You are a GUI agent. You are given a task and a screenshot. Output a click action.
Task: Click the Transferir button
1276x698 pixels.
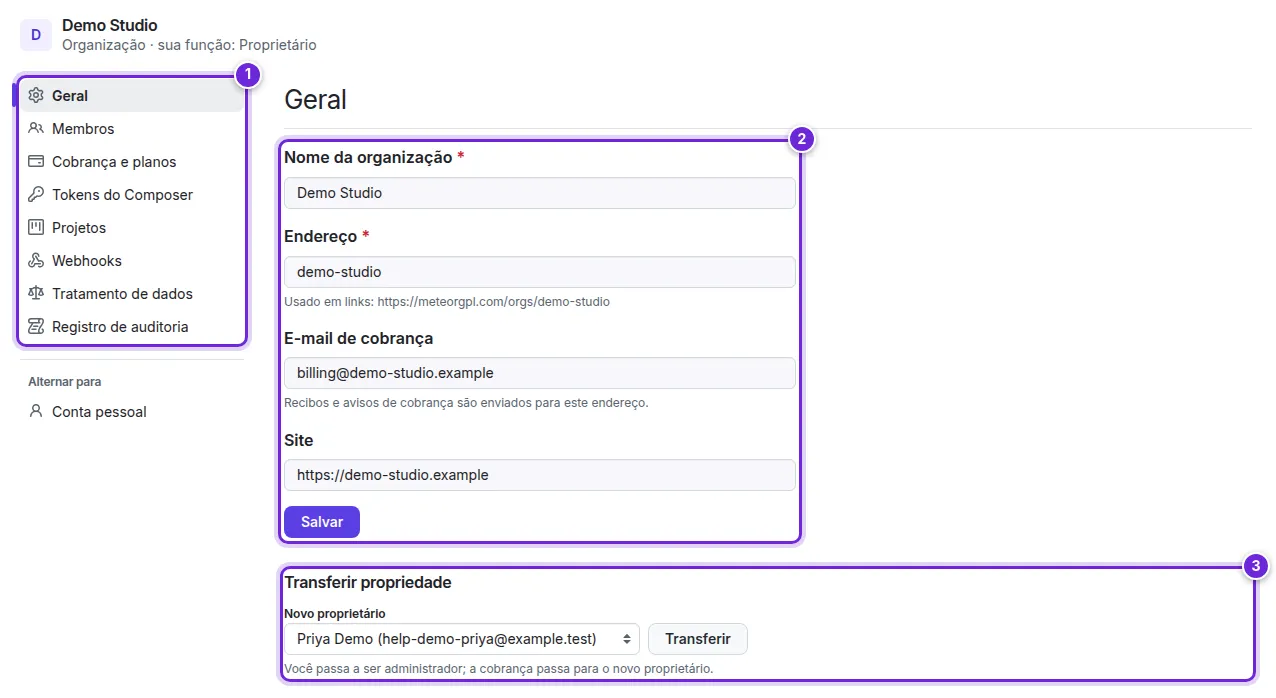(x=698, y=639)
